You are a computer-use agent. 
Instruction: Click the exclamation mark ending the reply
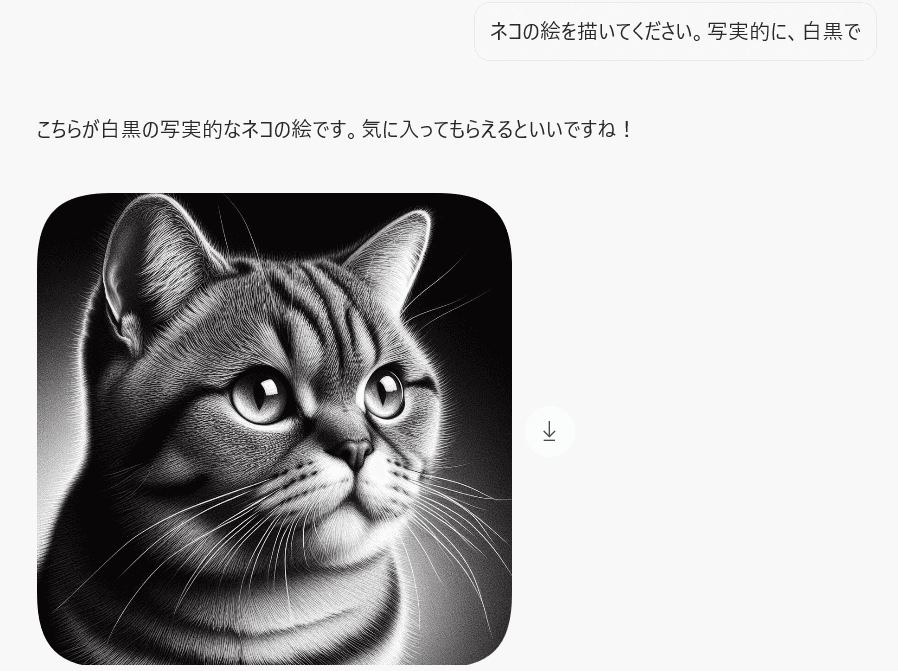point(627,130)
